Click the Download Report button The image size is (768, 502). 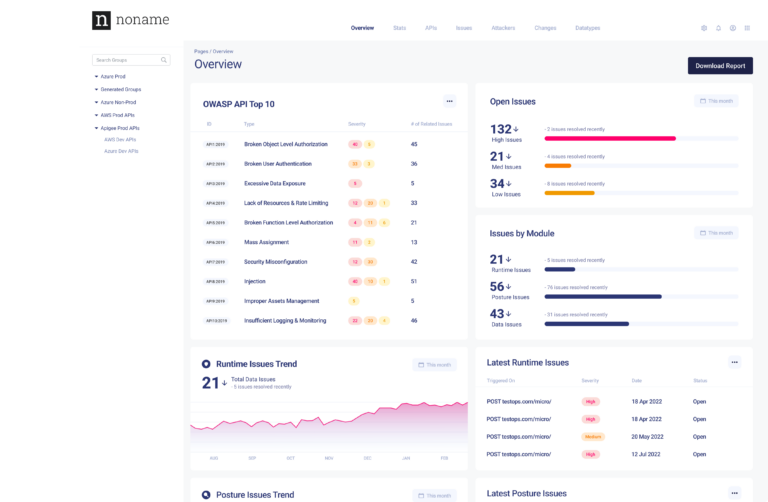point(720,65)
